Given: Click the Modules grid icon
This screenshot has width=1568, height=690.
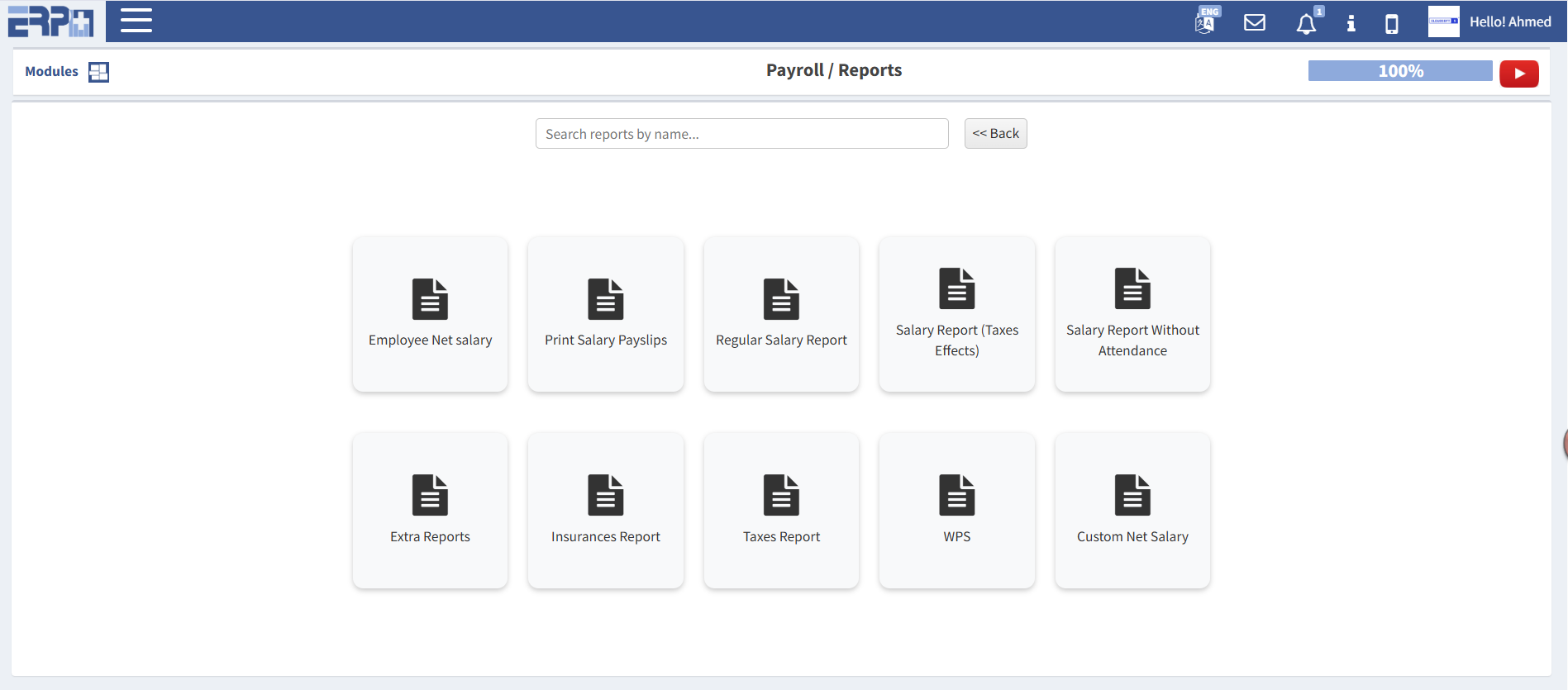Looking at the screenshot, I should point(98,72).
